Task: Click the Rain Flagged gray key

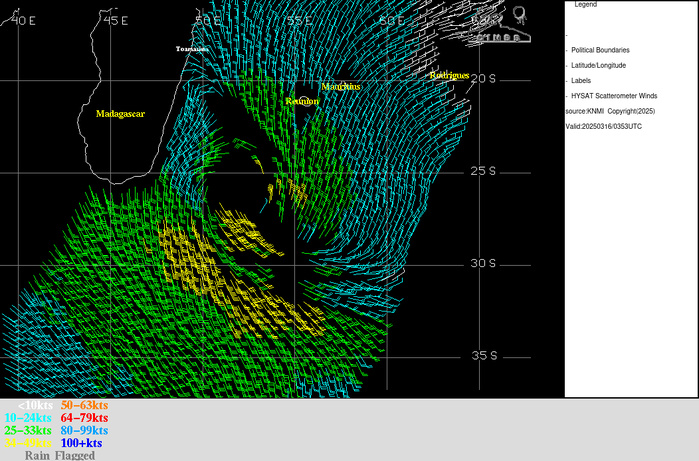Action: 60,455
